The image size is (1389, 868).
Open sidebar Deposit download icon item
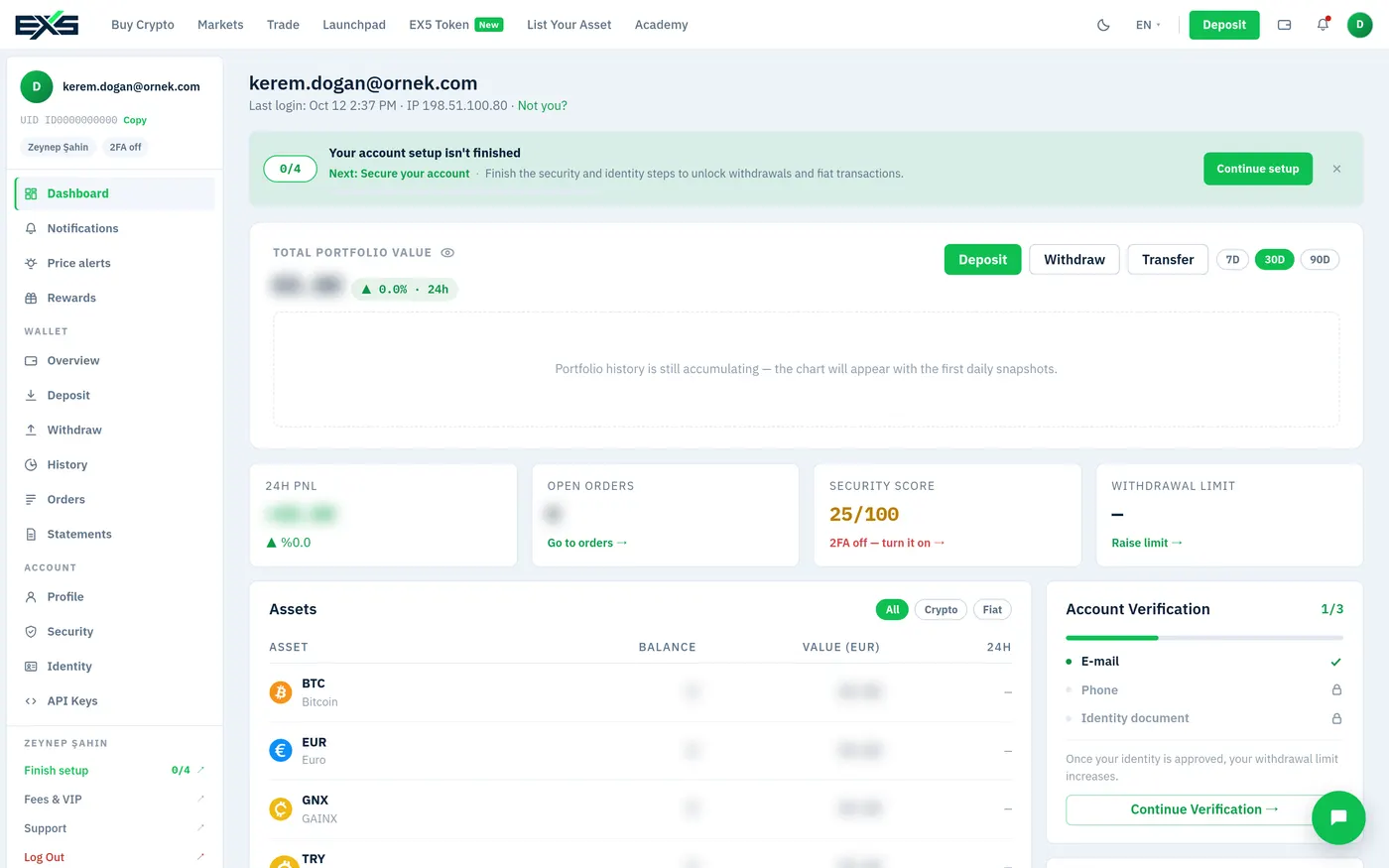click(115, 395)
